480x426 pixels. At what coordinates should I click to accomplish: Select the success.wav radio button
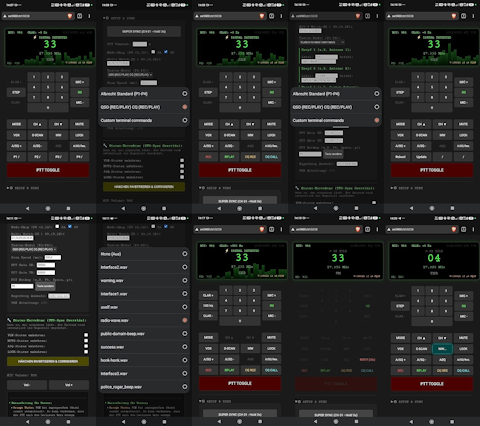pyautogui.click(x=185, y=347)
